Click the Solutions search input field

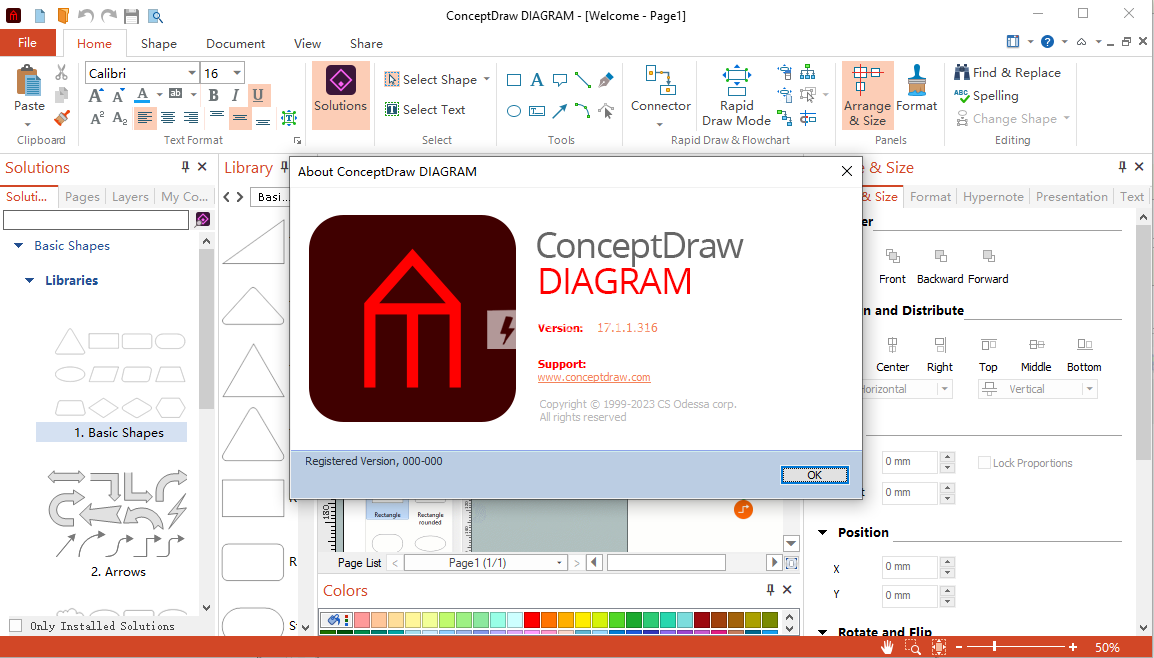coord(96,220)
